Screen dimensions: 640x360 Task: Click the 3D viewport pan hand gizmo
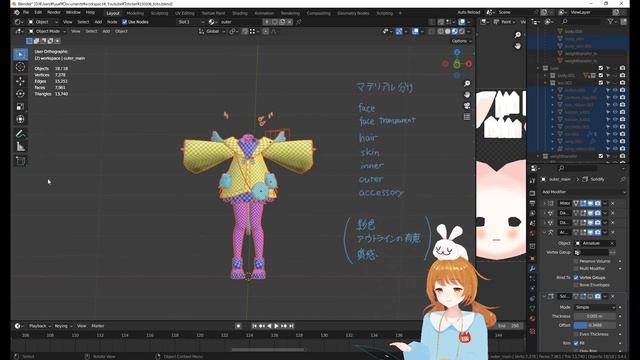[x=467, y=95]
